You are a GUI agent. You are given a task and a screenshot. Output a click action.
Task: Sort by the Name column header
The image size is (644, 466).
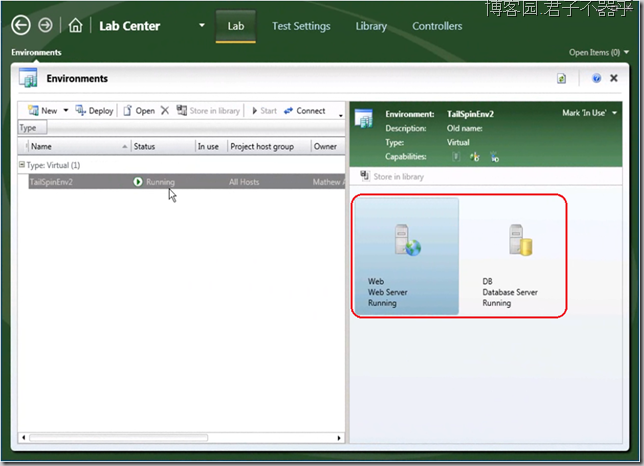point(78,147)
